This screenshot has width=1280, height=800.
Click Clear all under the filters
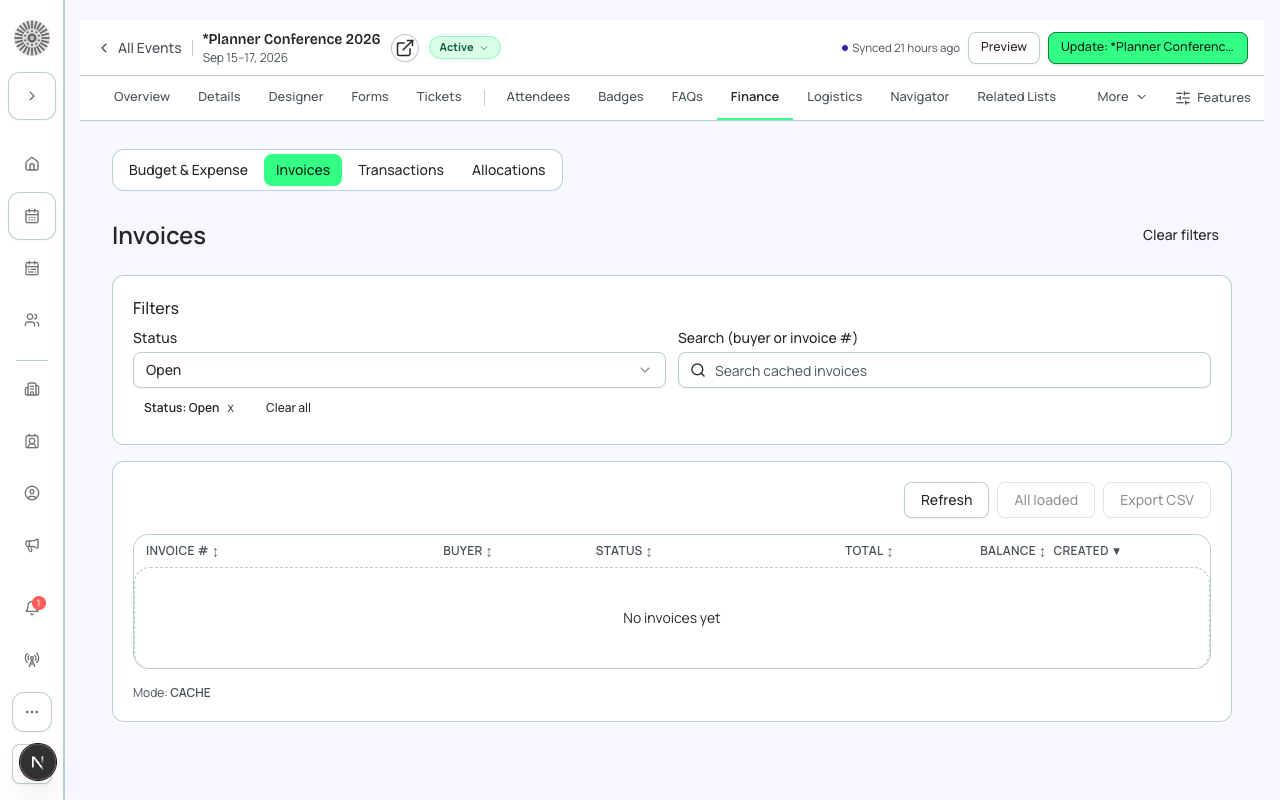tap(288, 408)
